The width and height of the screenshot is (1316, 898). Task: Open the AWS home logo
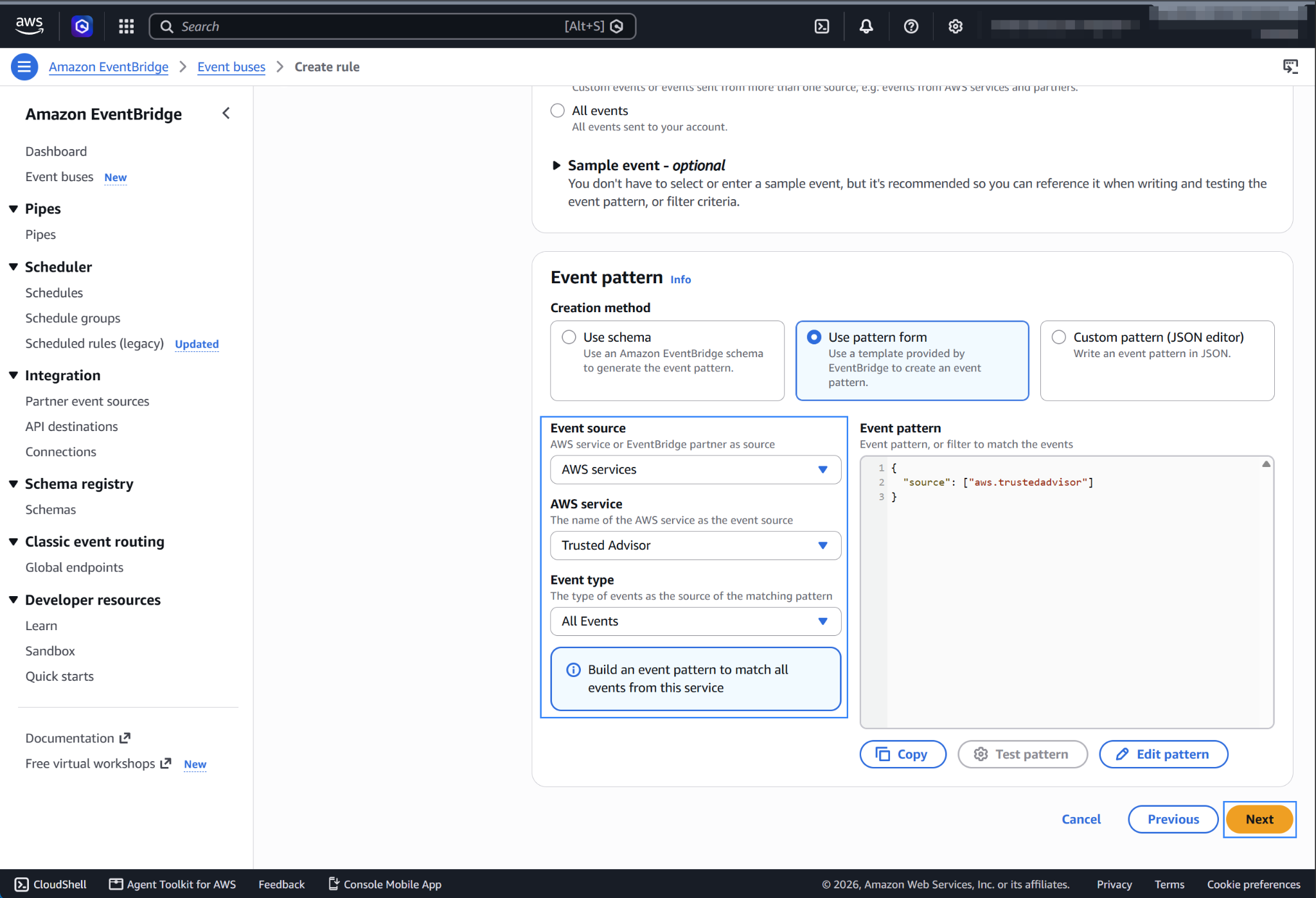(x=29, y=26)
